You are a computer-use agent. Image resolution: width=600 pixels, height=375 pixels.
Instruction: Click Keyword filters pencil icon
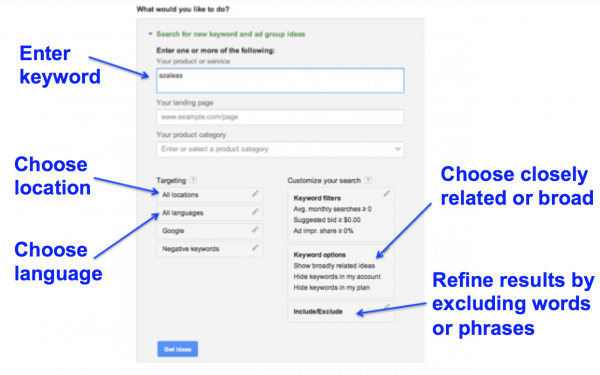387,194
